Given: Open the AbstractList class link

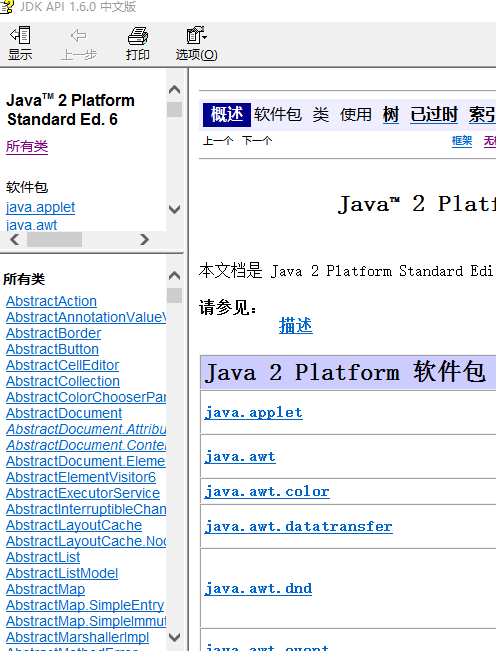Looking at the screenshot, I should pos(43,558).
